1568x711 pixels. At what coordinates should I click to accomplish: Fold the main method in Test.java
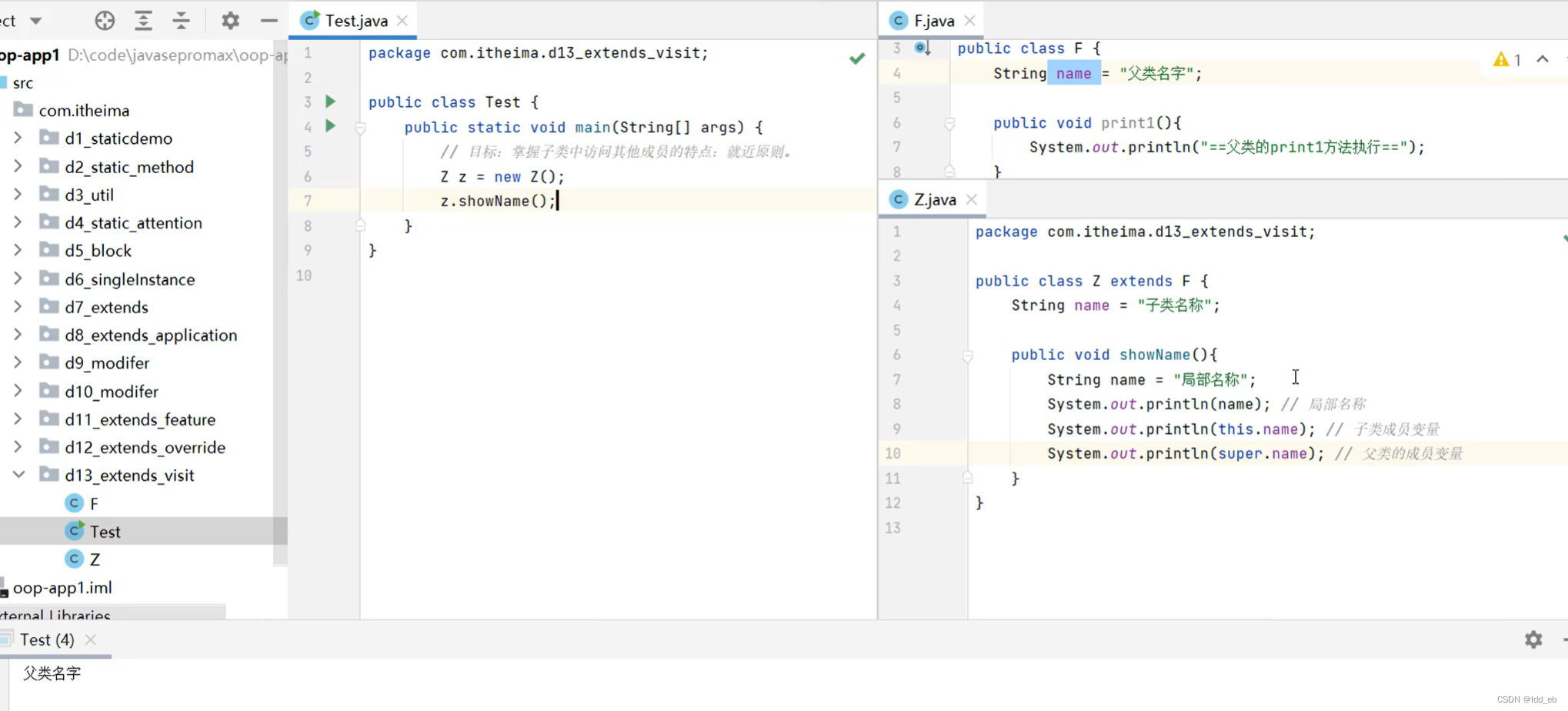pyautogui.click(x=360, y=128)
